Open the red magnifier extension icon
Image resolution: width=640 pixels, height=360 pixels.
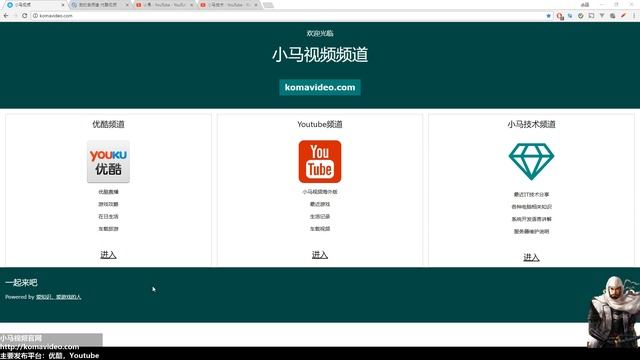560,16
